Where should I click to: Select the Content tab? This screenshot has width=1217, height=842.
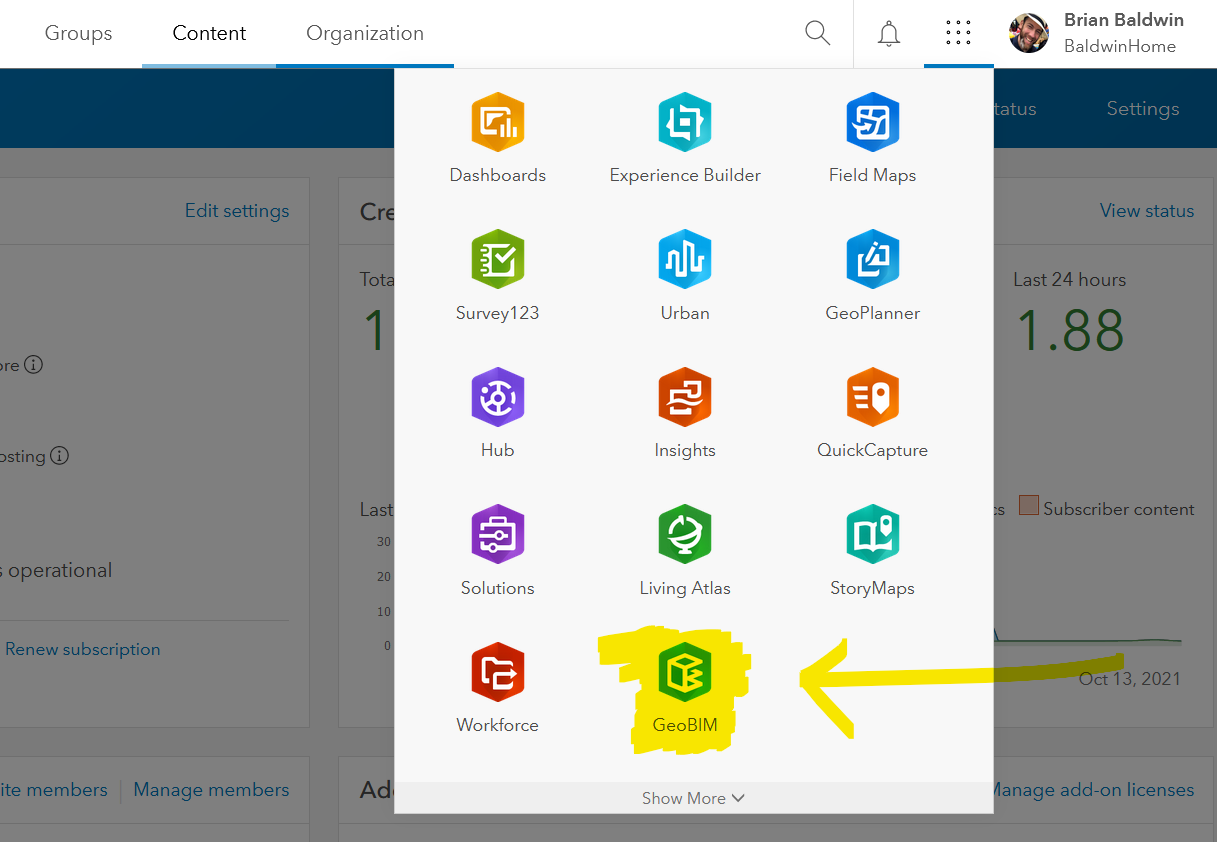click(x=209, y=33)
